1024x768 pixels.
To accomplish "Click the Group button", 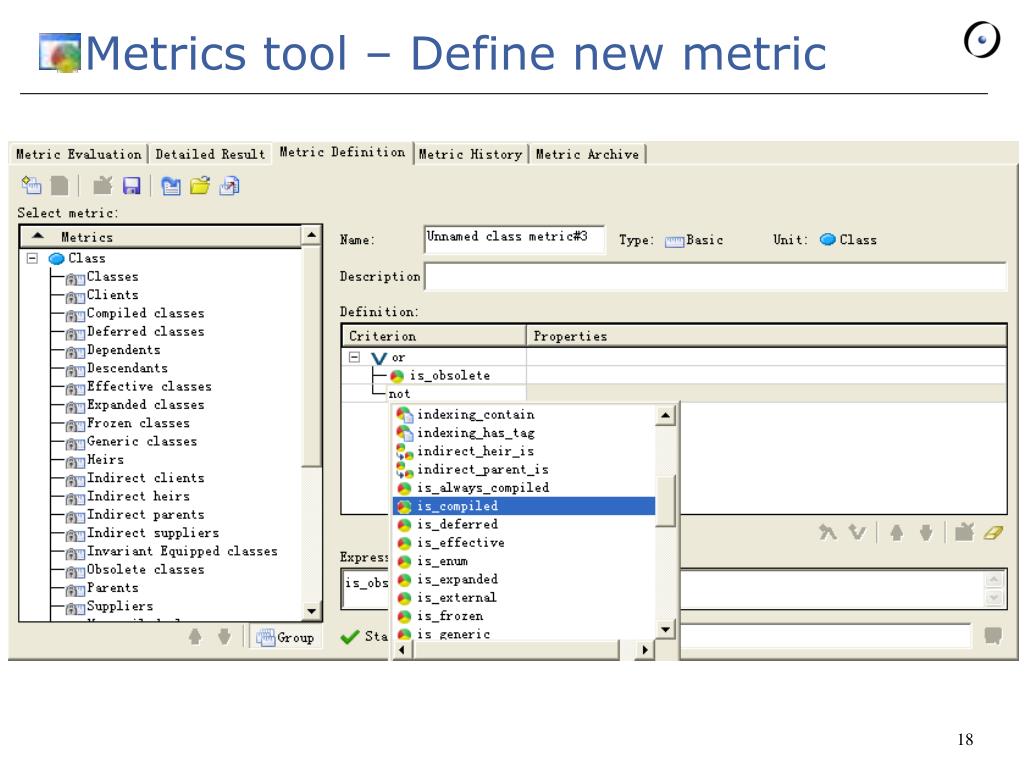I will (x=285, y=637).
